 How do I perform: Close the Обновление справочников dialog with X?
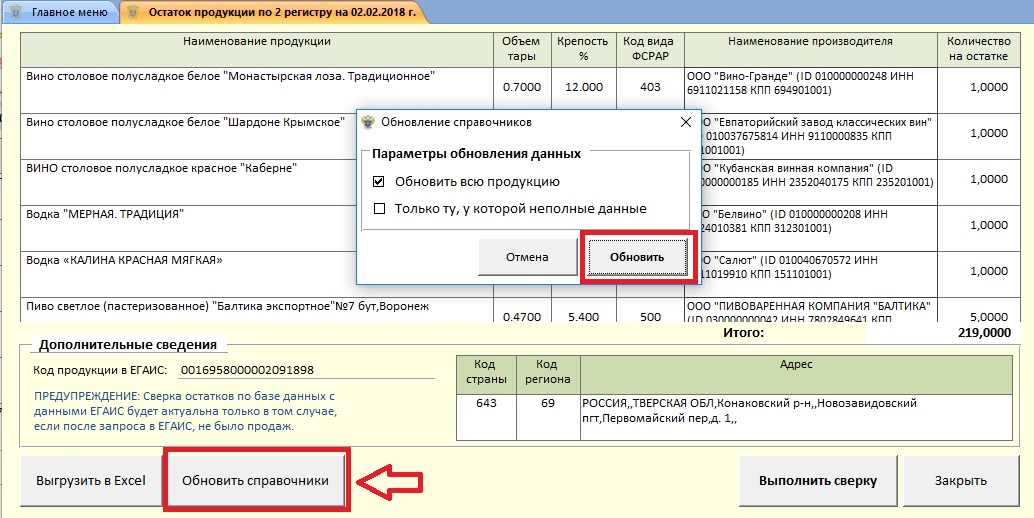coord(685,122)
